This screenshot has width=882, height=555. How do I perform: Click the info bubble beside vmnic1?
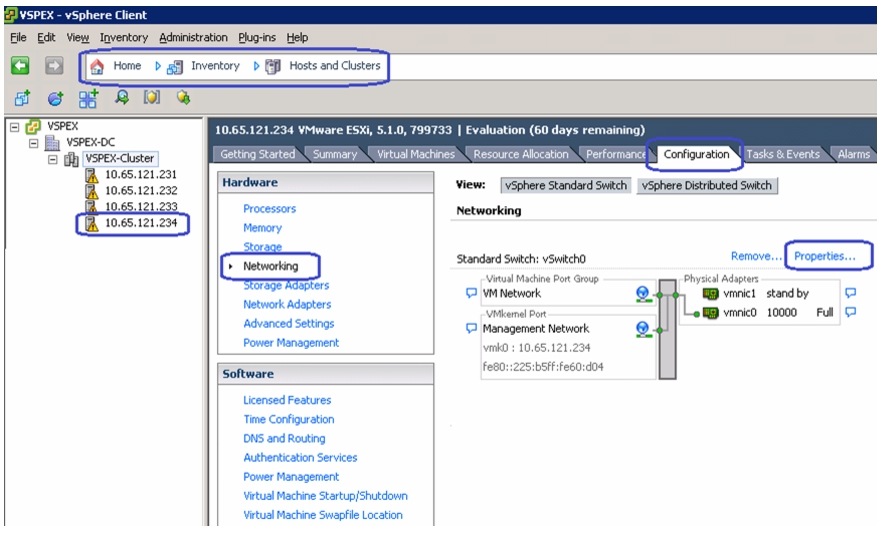point(850,292)
